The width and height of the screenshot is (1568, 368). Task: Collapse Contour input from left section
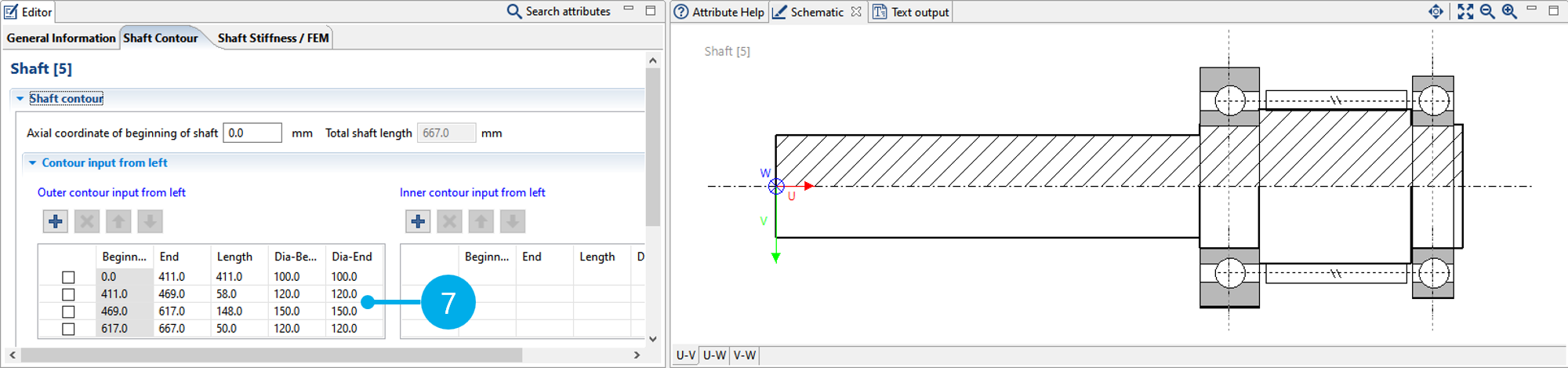pyautogui.click(x=32, y=162)
